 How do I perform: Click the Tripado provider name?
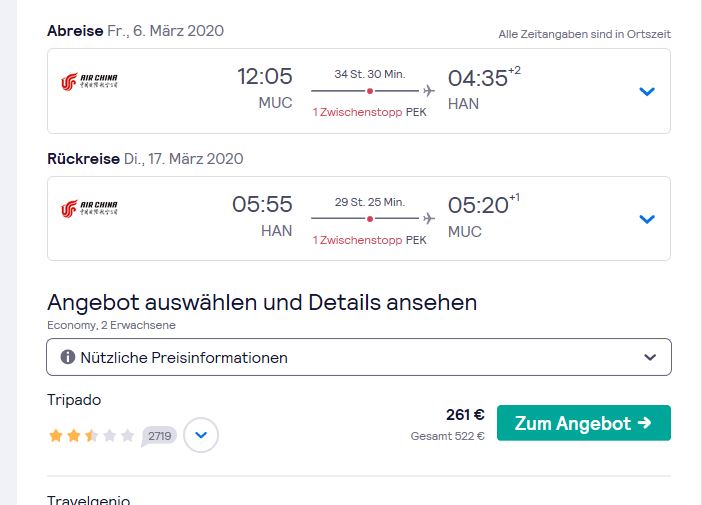coord(74,400)
